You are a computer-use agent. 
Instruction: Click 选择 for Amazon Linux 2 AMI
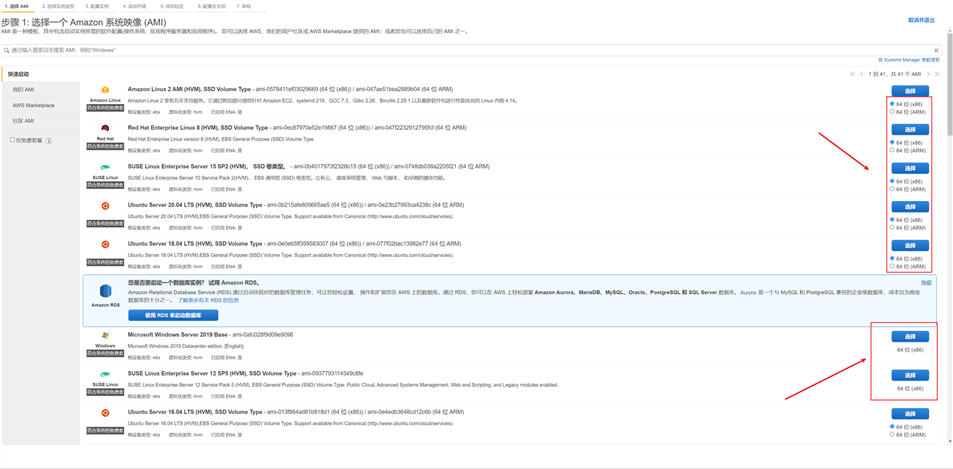tap(910, 91)
